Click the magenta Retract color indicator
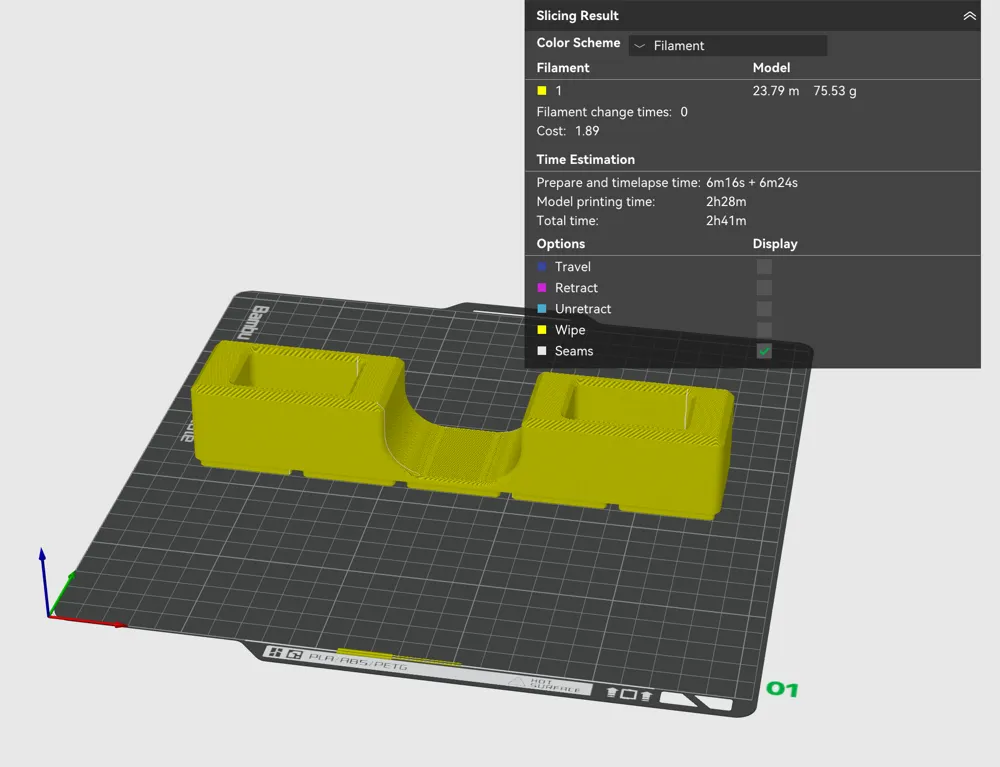The image size is (1000, 767). point(541,288)
